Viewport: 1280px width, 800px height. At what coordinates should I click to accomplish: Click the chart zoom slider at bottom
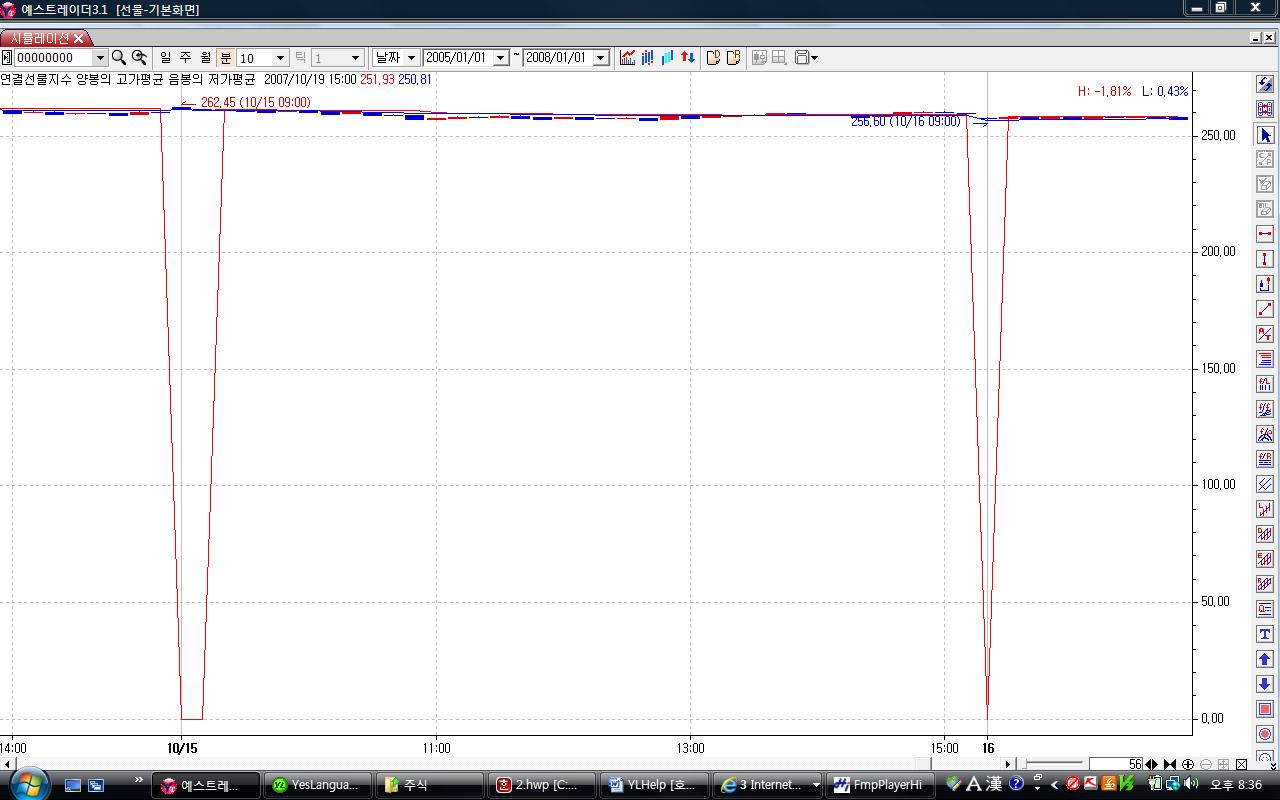[x=1052, y=764]
